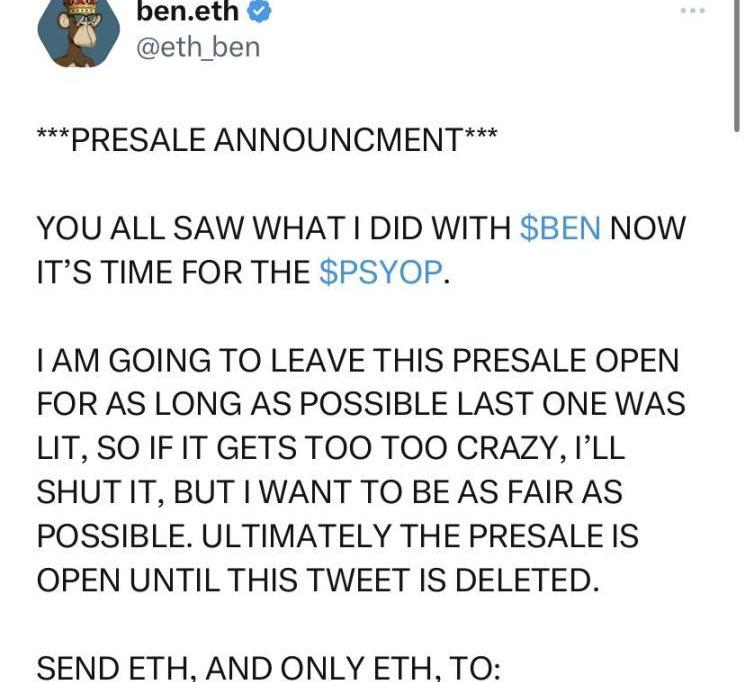Click the text 'IT'S TIME FOR THE'

173,273
